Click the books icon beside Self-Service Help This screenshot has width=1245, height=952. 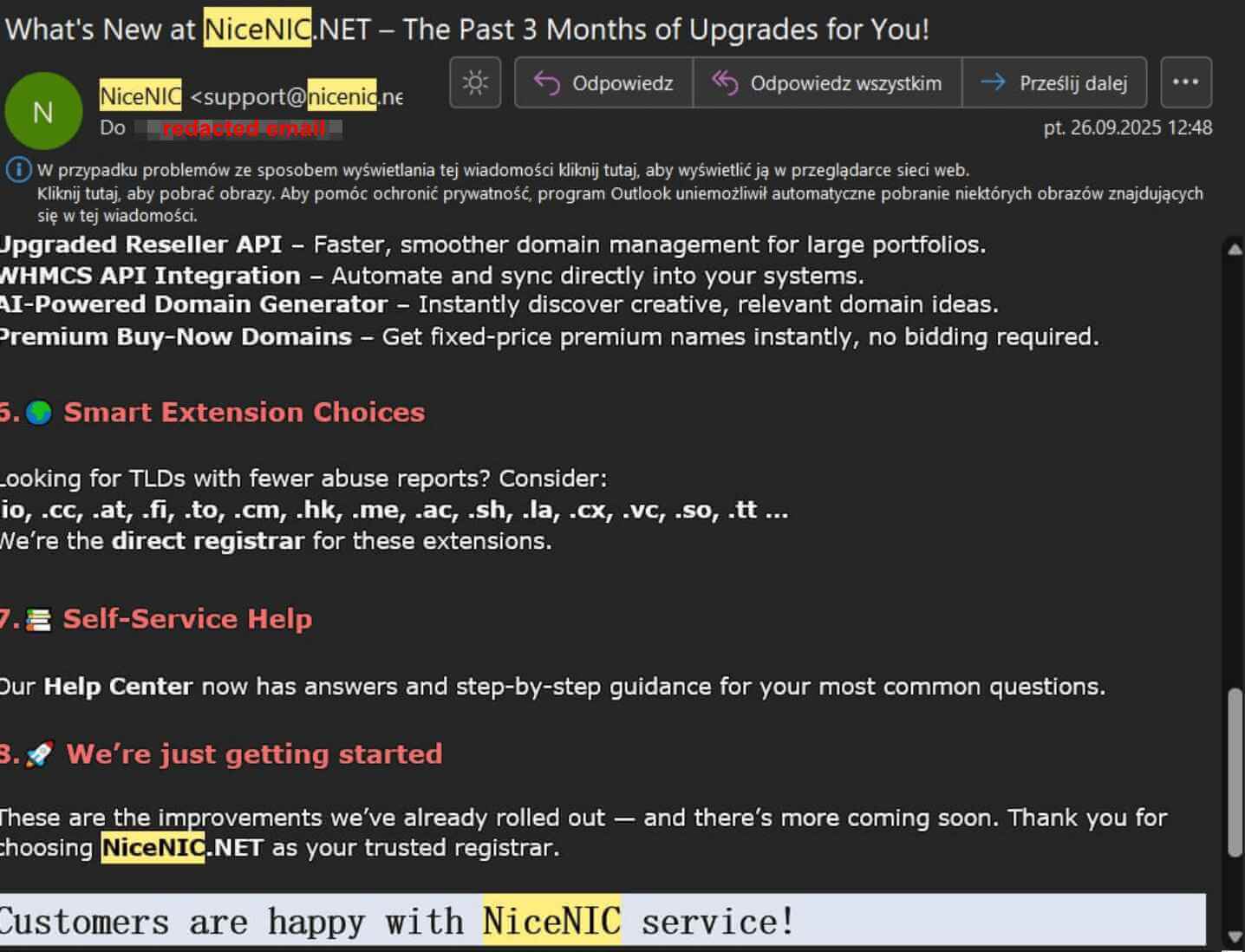(39, 620)
